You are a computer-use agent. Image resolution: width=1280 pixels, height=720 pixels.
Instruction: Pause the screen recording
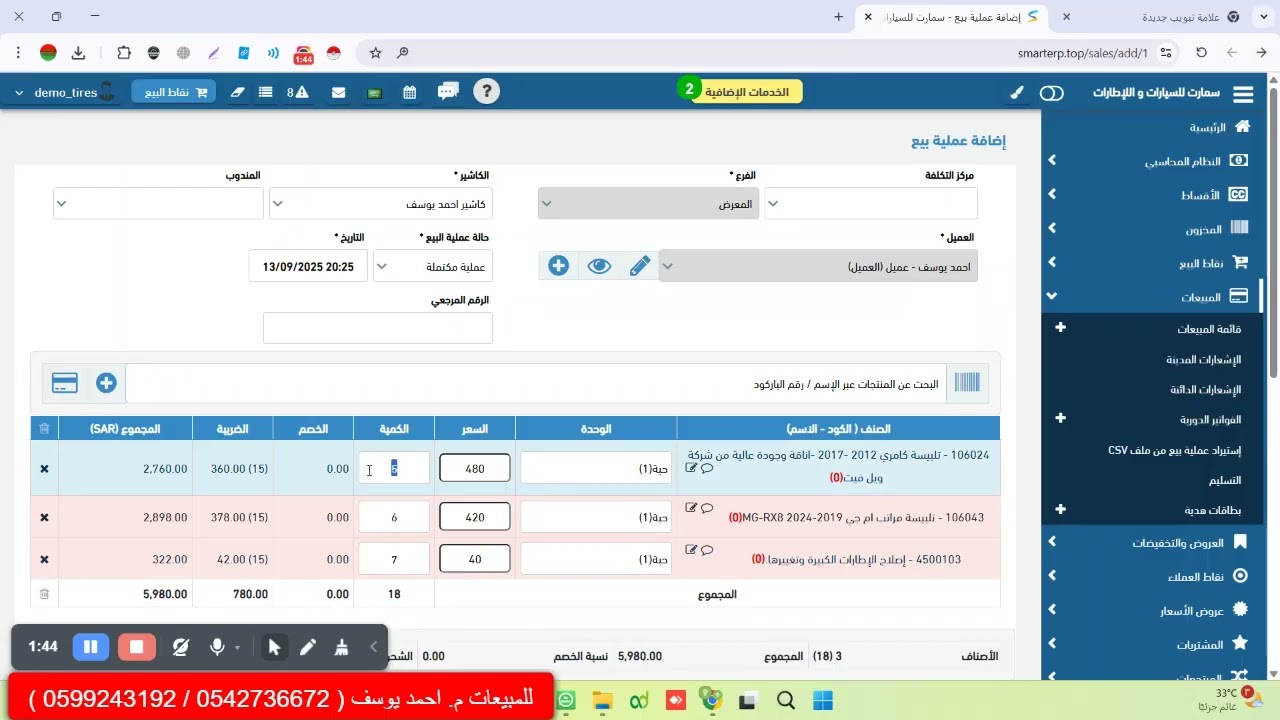90,647
